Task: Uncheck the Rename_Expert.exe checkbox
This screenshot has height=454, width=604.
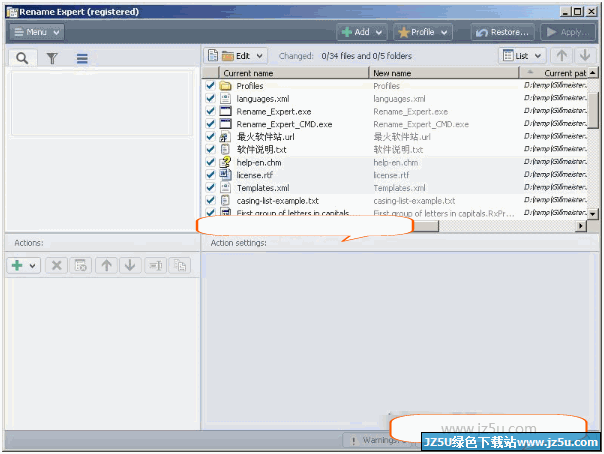Action: pyautogui.click(x=210, y=111)
